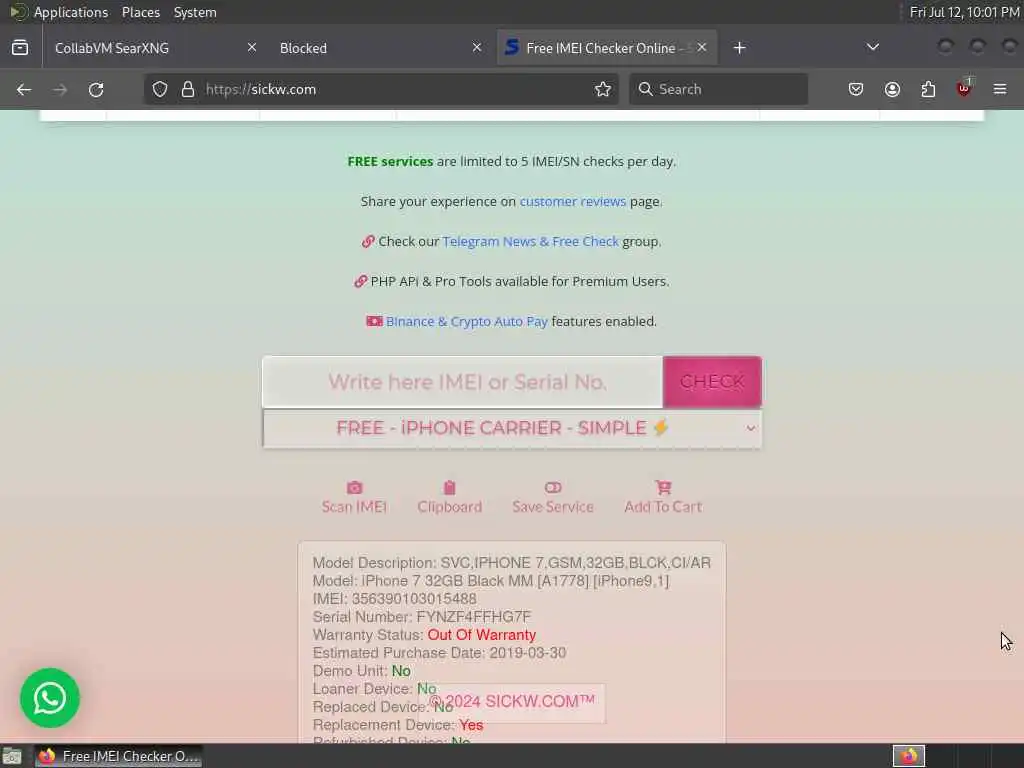This screenshot has width=1024, height=768.
Task: Open the Places menu
Action: click(141, 12)
